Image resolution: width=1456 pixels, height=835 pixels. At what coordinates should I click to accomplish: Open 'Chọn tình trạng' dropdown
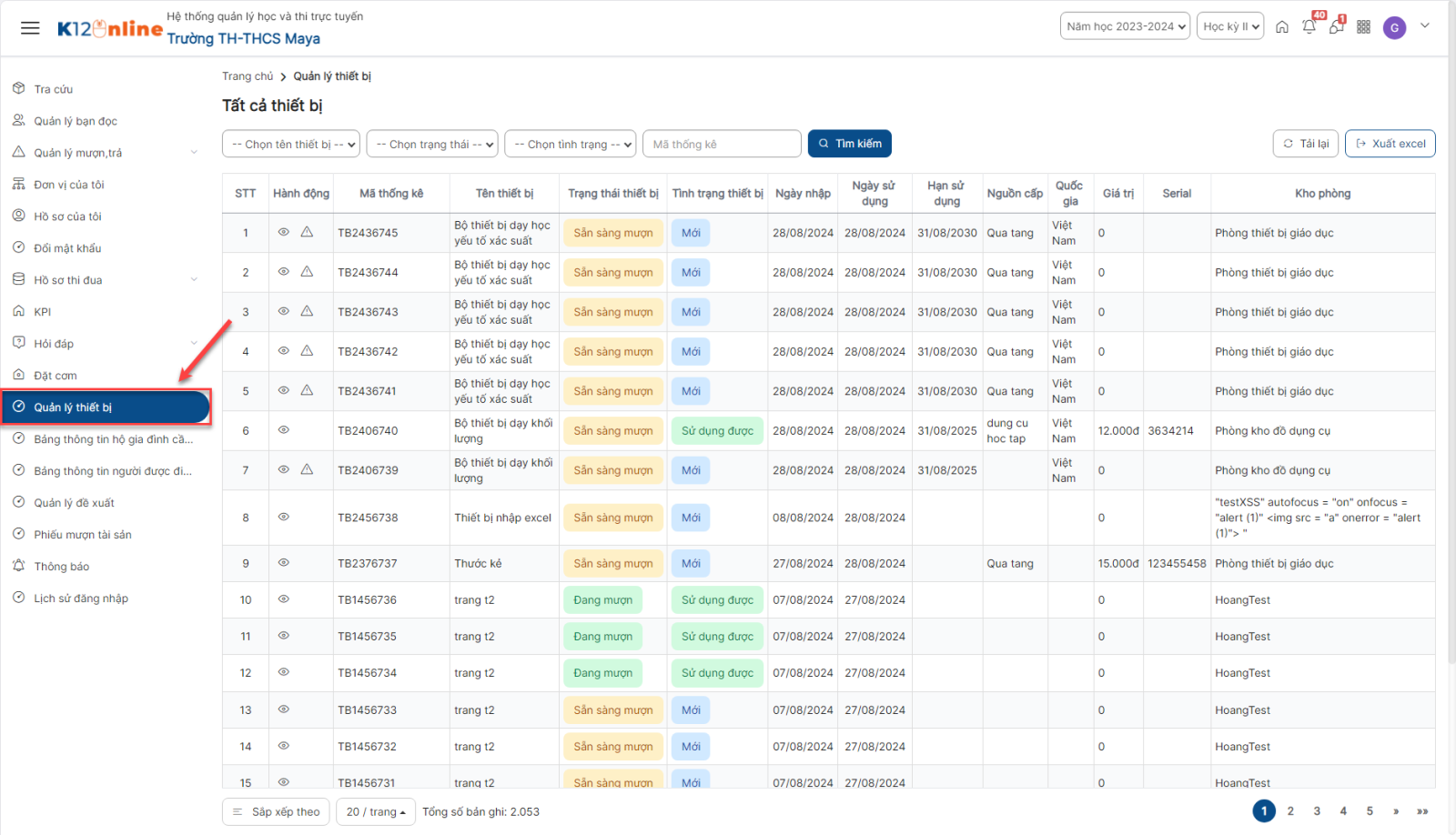571,144
